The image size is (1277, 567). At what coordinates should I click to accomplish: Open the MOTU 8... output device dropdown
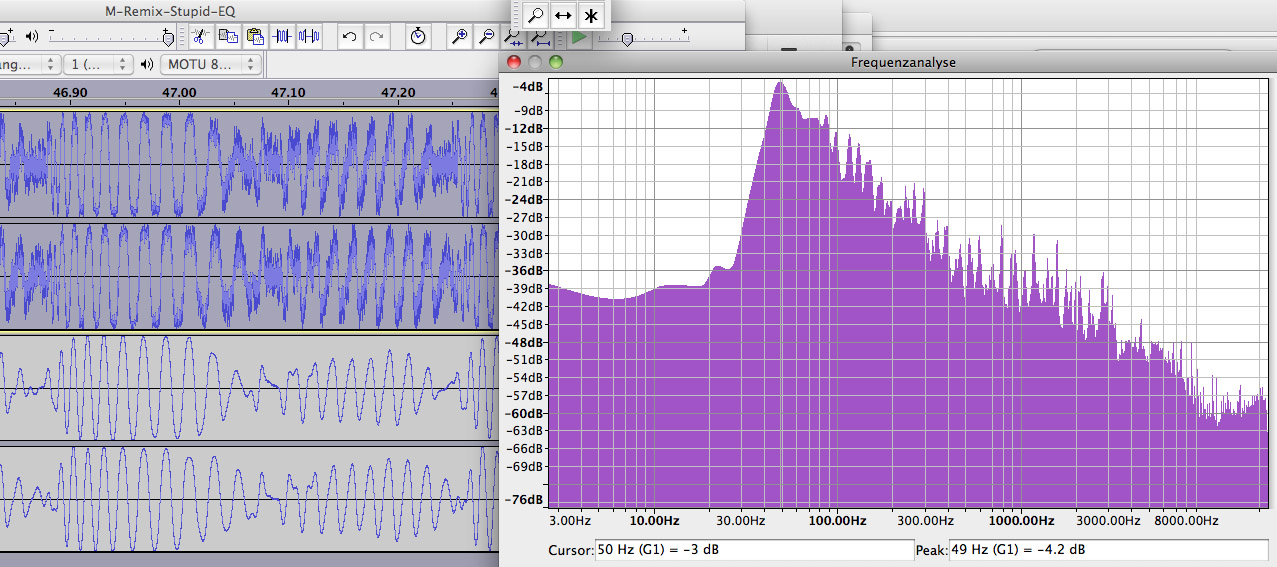click(x=210, y=64)
